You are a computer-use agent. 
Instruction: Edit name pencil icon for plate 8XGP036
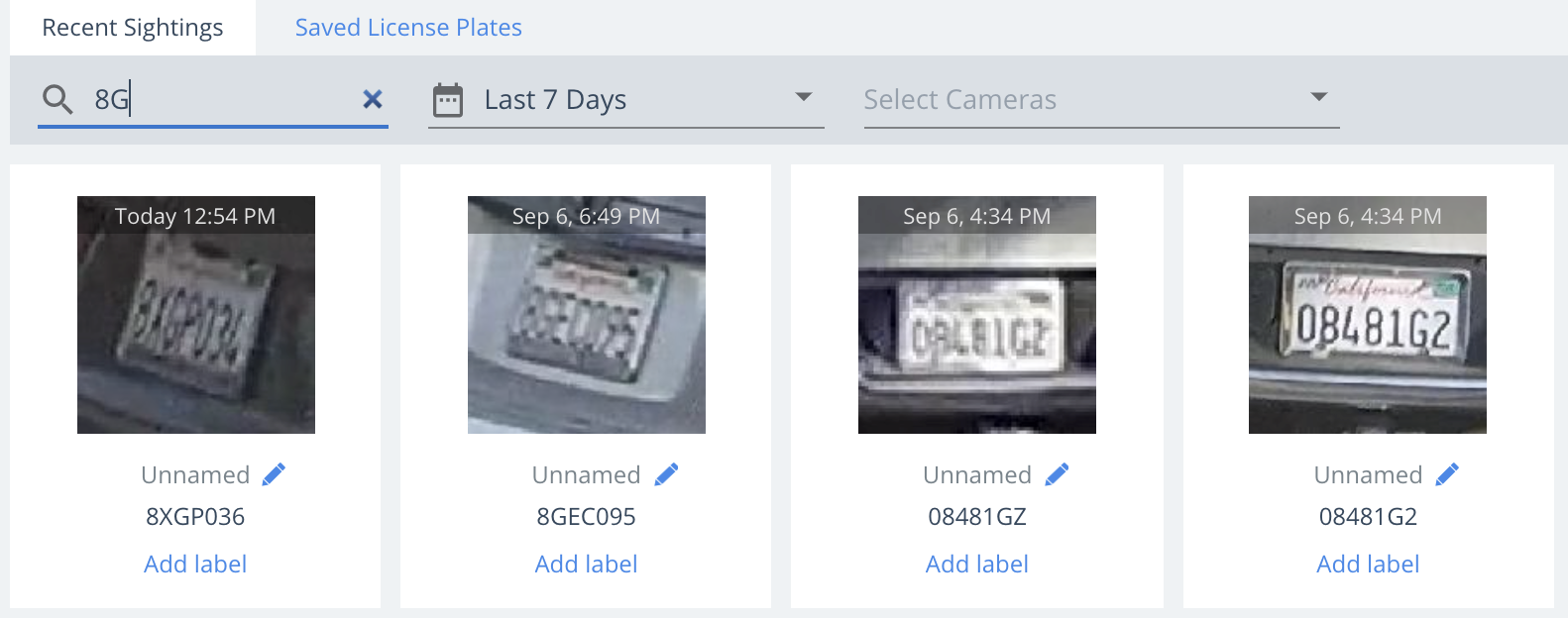(274, 475)
